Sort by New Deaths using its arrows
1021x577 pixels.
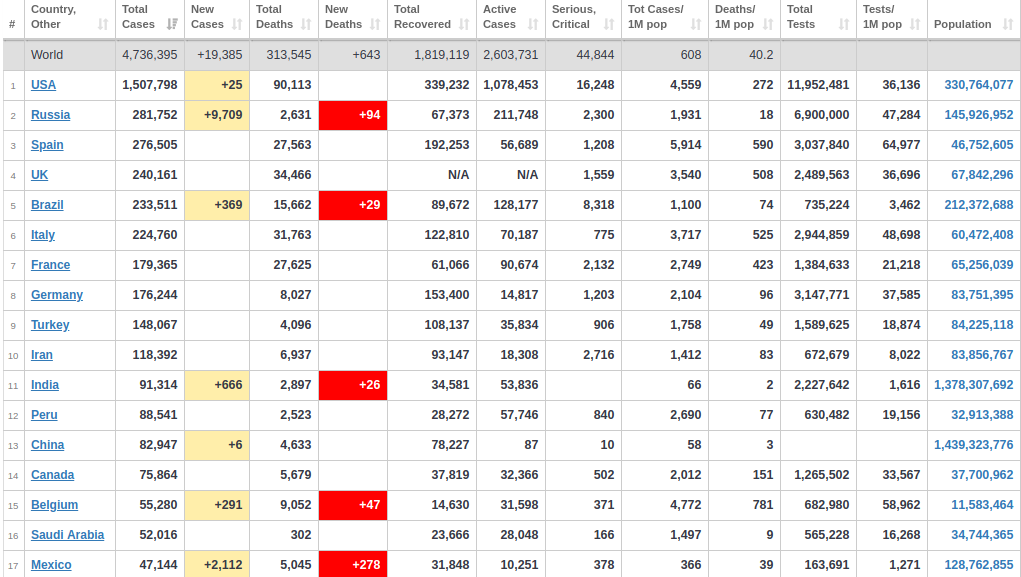(375, 25)
